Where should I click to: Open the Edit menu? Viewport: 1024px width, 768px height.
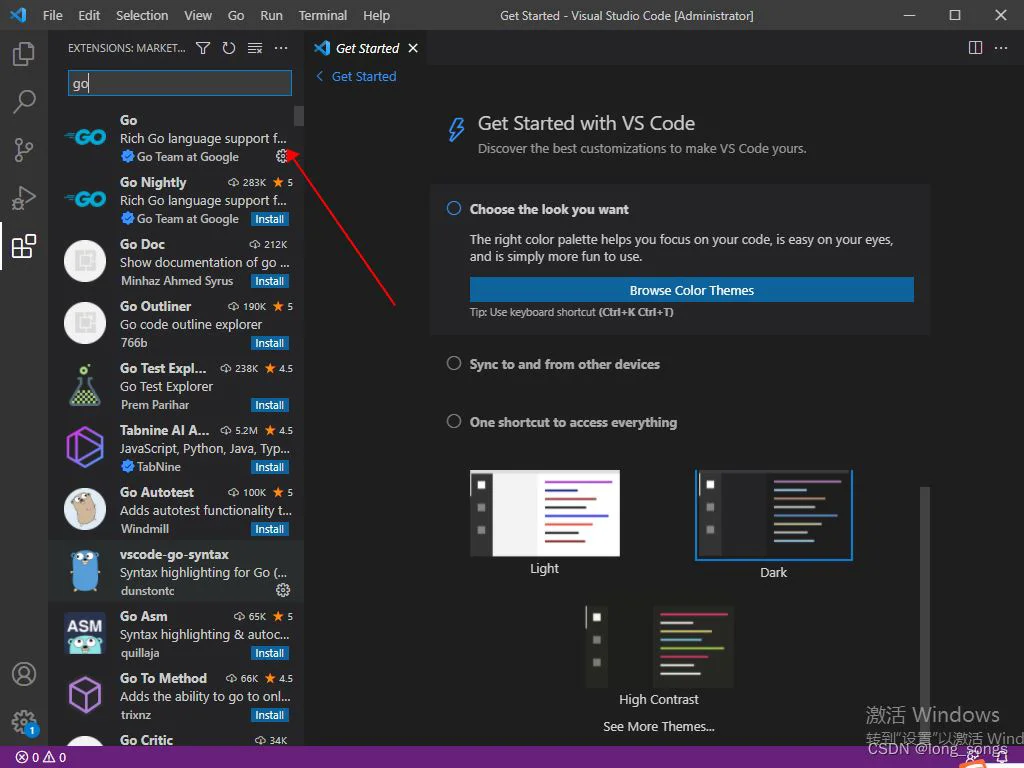[89, 15]
